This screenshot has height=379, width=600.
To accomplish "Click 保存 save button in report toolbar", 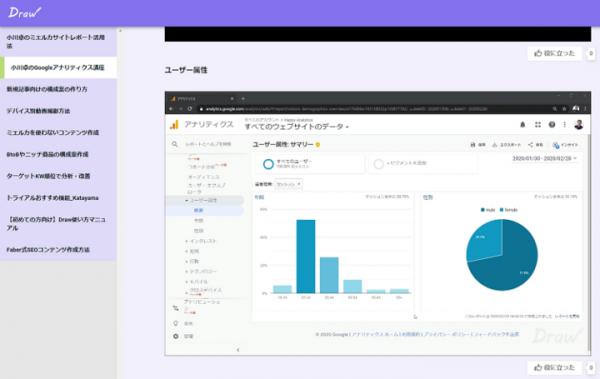I will click(x=478, y=145).
